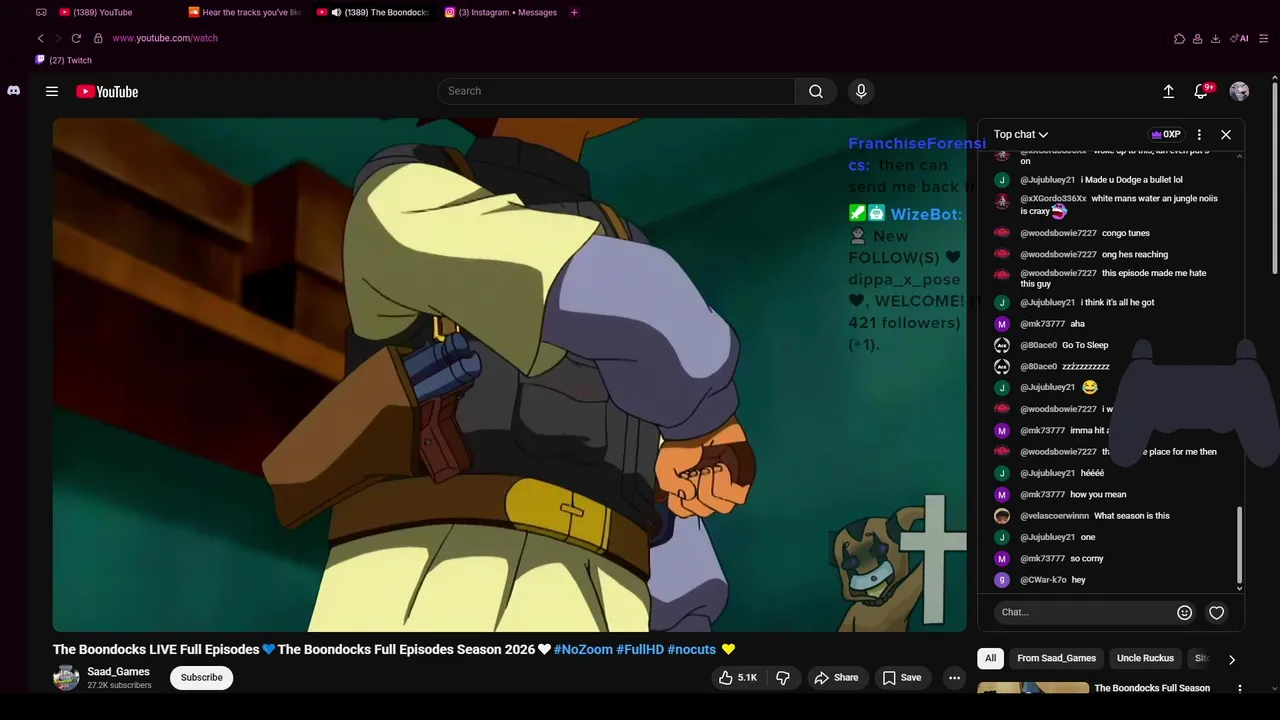The width and height of the screenshot is (1280, 720).
Task: Open @velascoerwinnn chat message author
Action: click(x=1054, y=516)
